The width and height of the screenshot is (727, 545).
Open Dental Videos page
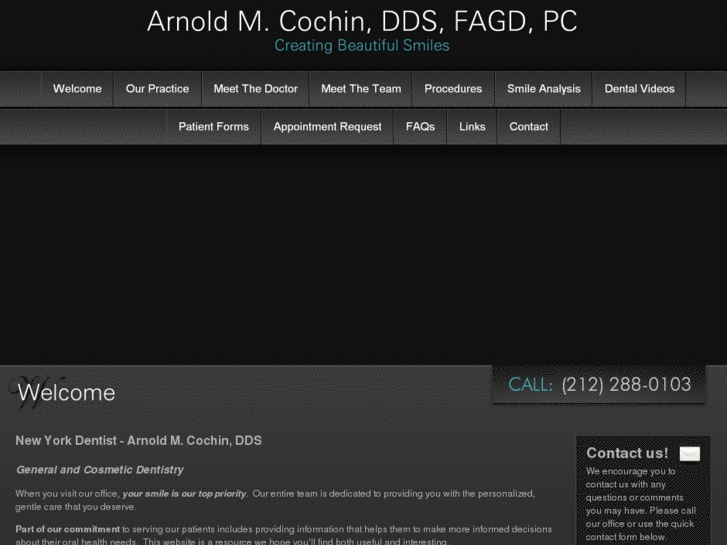click(x=639, y=89)
